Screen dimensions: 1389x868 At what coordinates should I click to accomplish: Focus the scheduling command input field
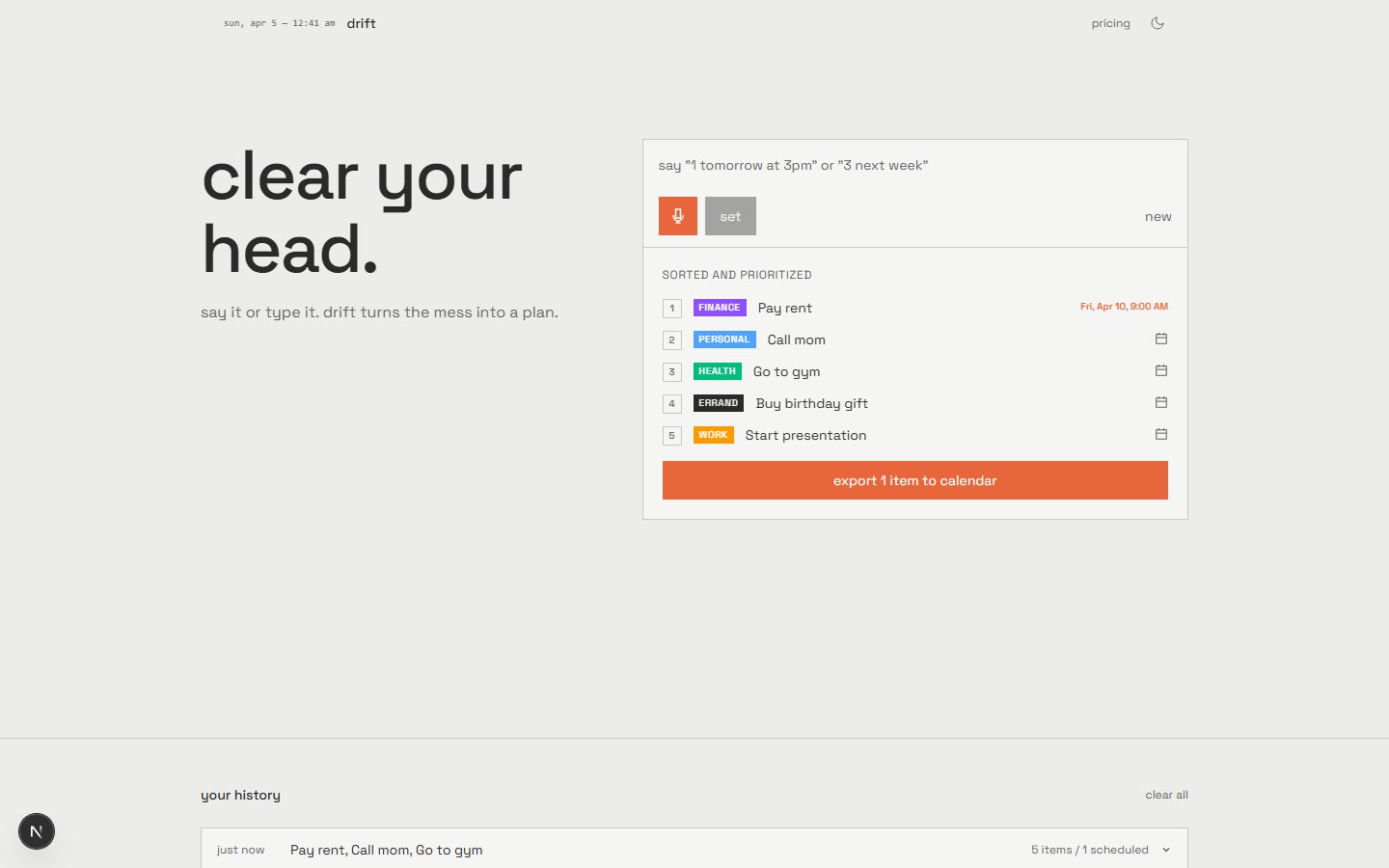pos(914,166)
